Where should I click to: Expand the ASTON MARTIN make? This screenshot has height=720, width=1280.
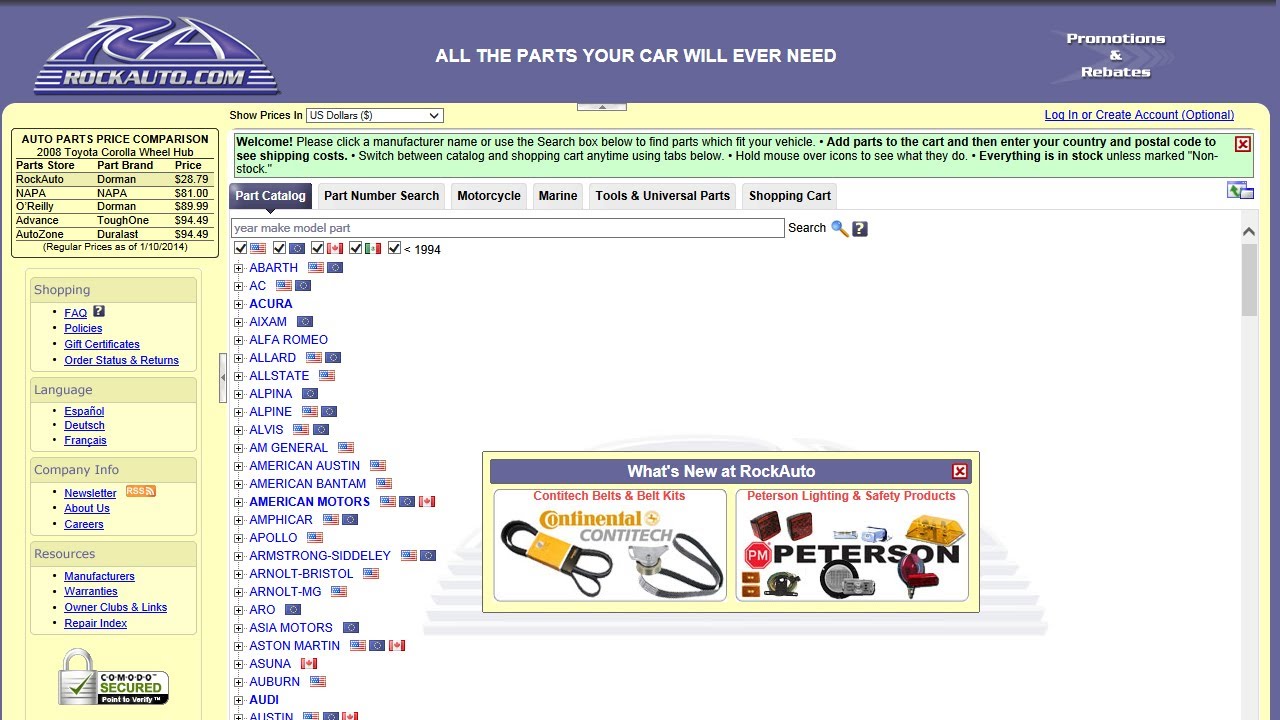(x=238, y=646)
